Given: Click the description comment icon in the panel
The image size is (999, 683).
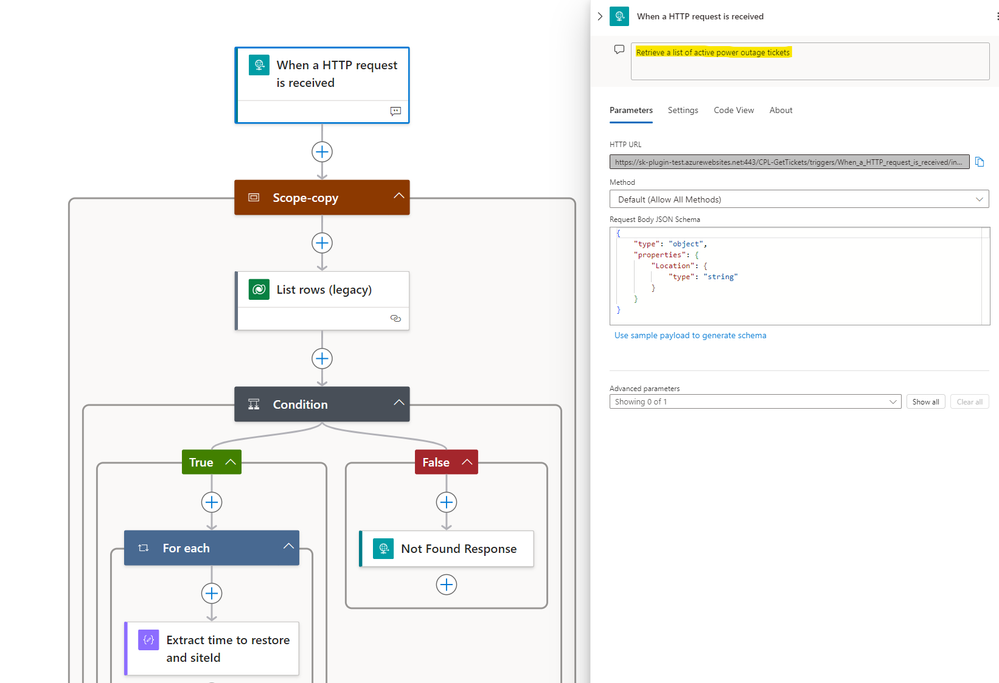Looking at the screenshot, I should coord(619,50).
